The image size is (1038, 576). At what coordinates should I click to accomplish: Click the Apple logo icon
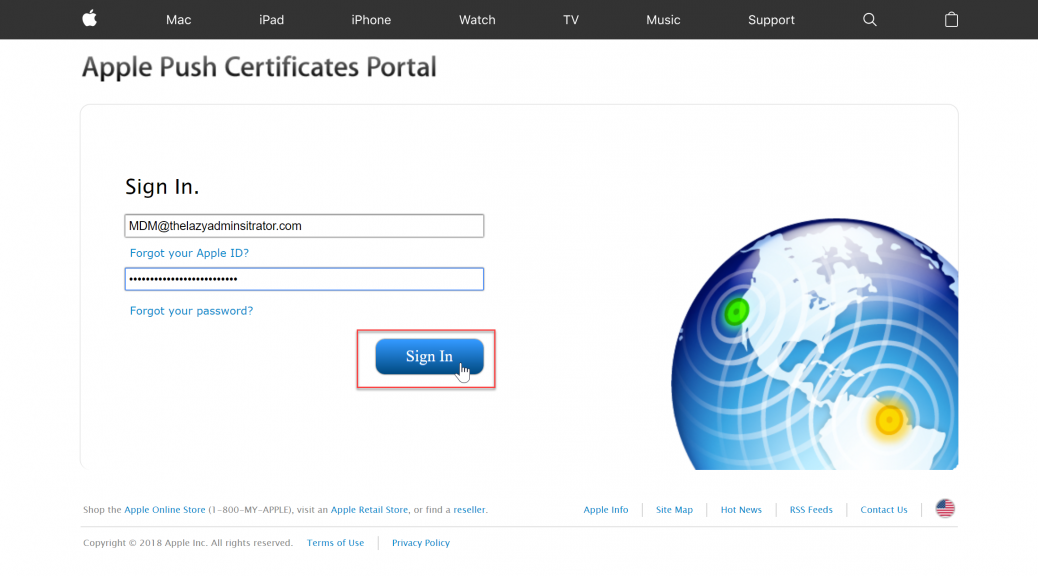[89, 19]
